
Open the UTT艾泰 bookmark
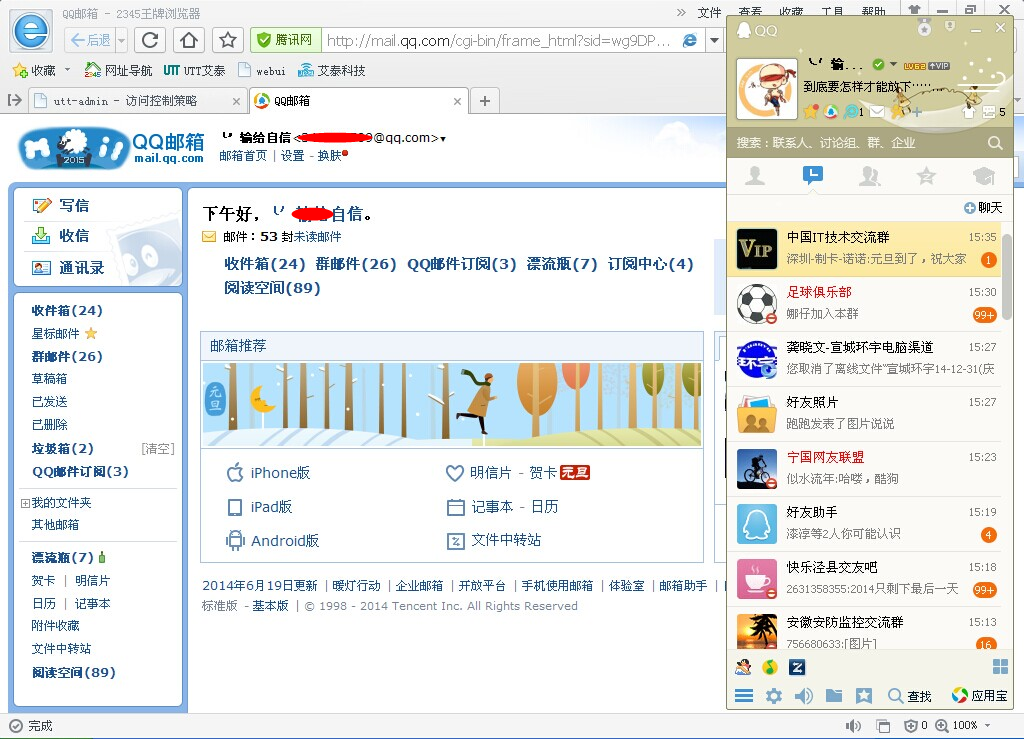[x=194, y=71]
